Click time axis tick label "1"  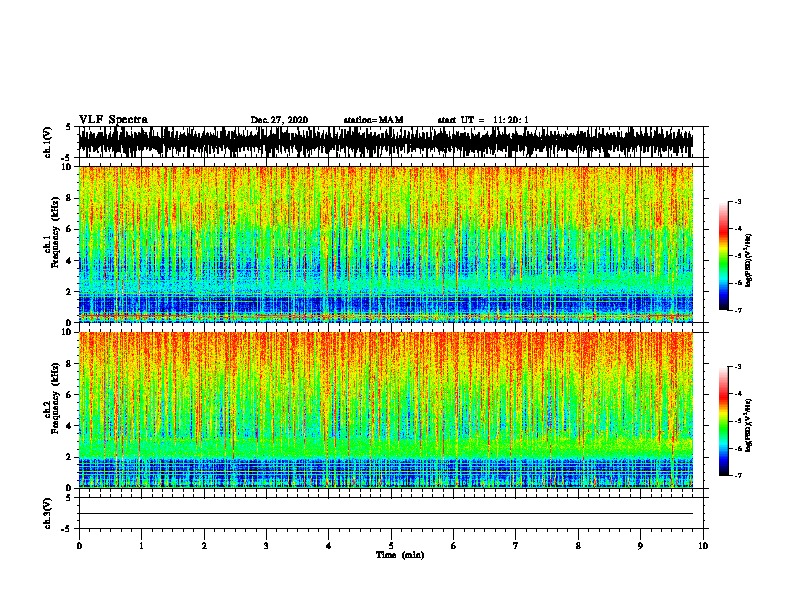[x=141, y=546]
